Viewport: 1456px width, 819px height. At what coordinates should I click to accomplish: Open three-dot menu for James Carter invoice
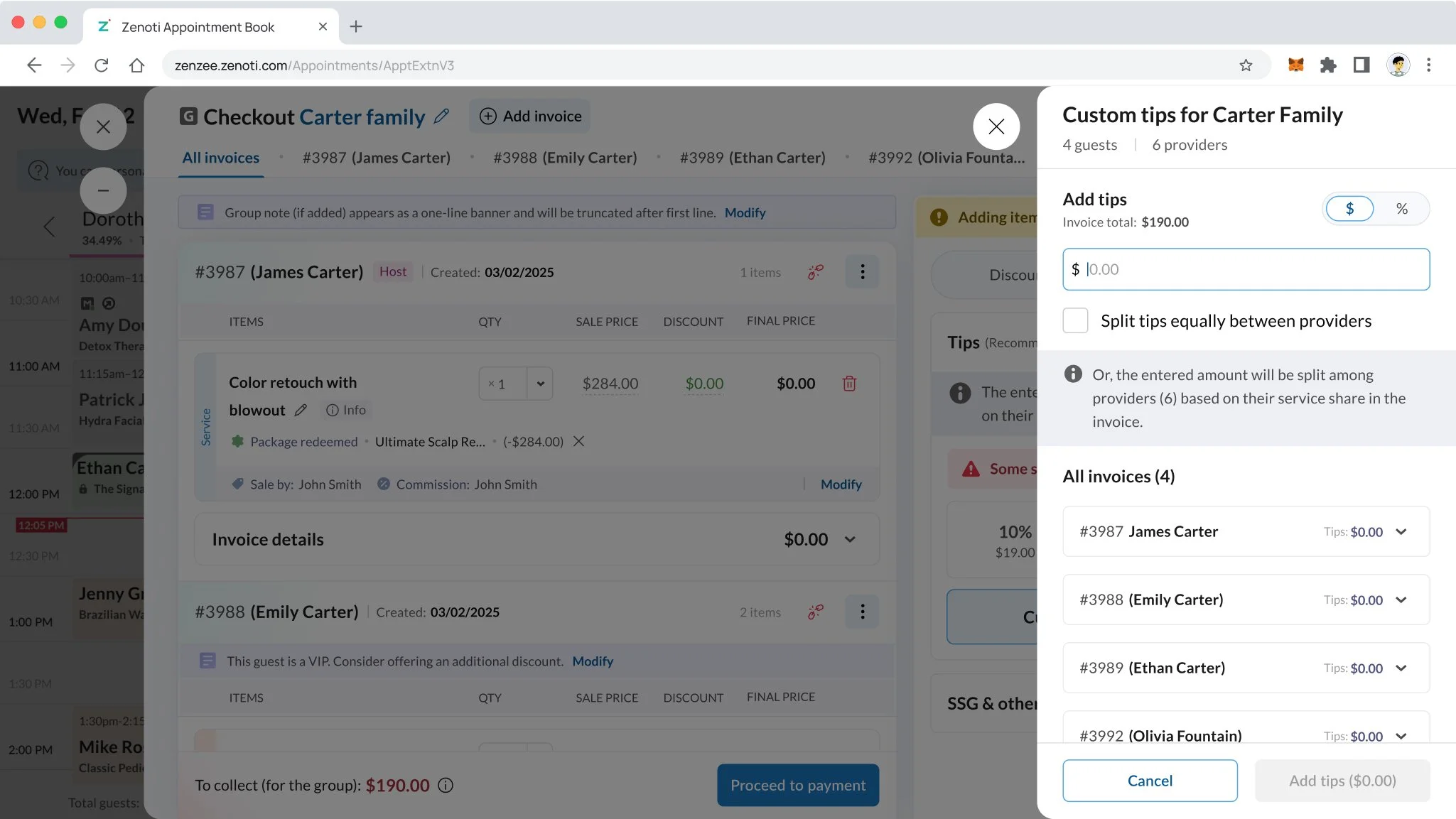862,272
